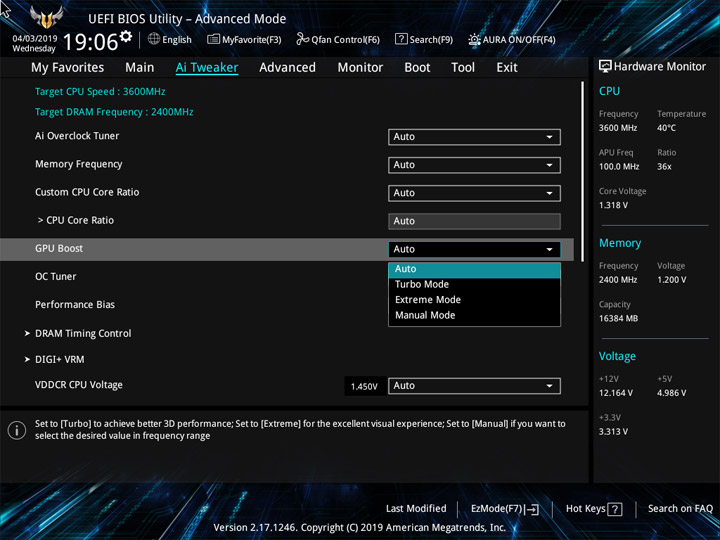Click the 1.450V voltage value box
The height and width of the screenshot is (540, 720).
pos(364,386)
